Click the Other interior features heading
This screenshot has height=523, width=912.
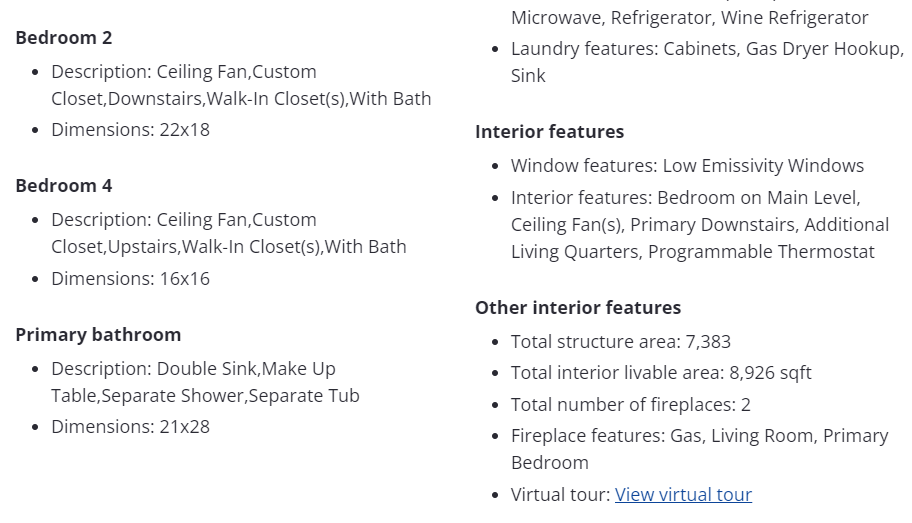click(578, 308)
